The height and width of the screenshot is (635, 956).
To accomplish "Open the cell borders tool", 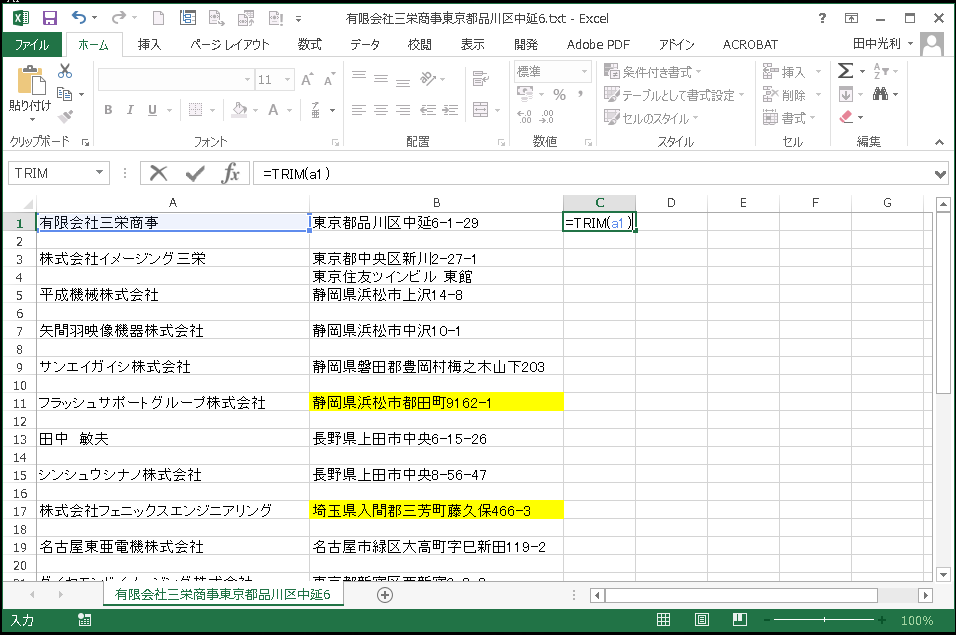I will tap(195, 110).
